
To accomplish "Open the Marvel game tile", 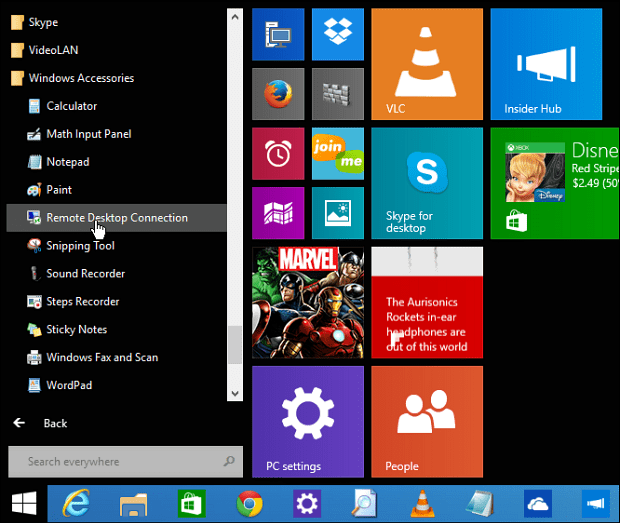I will tap(308, 302).
